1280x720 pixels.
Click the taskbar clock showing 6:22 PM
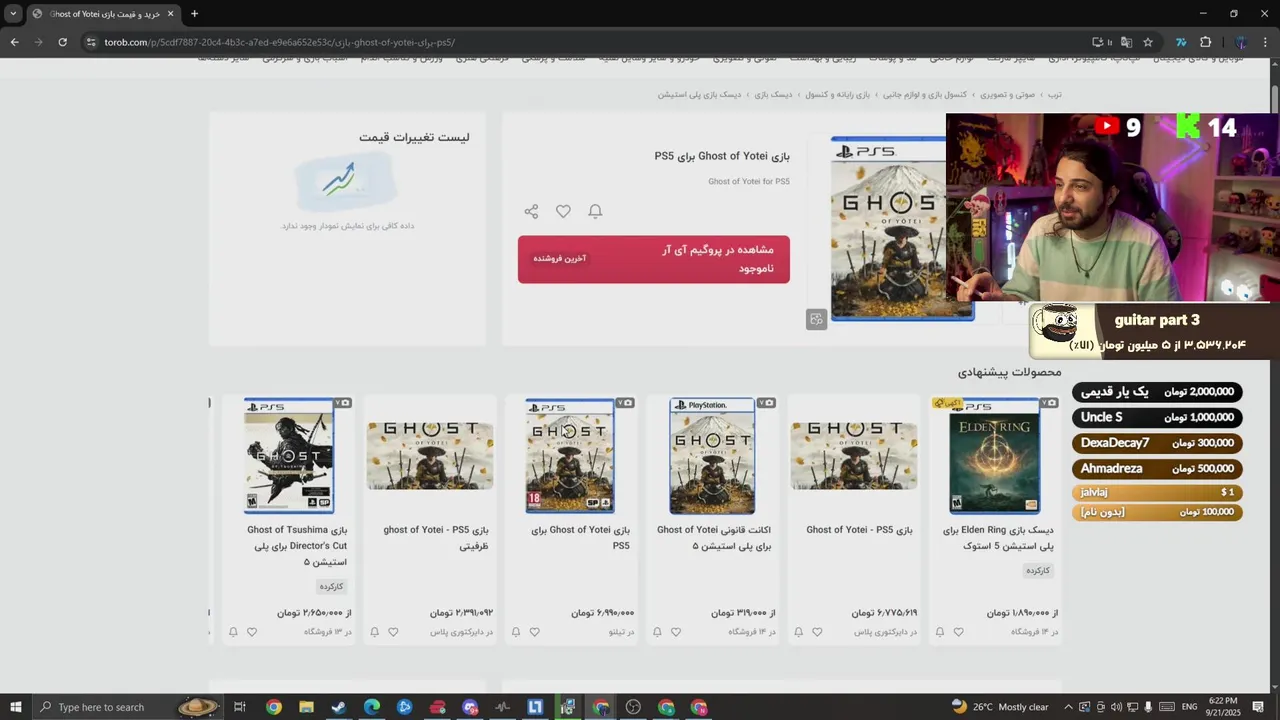(x=1224, y=707)
